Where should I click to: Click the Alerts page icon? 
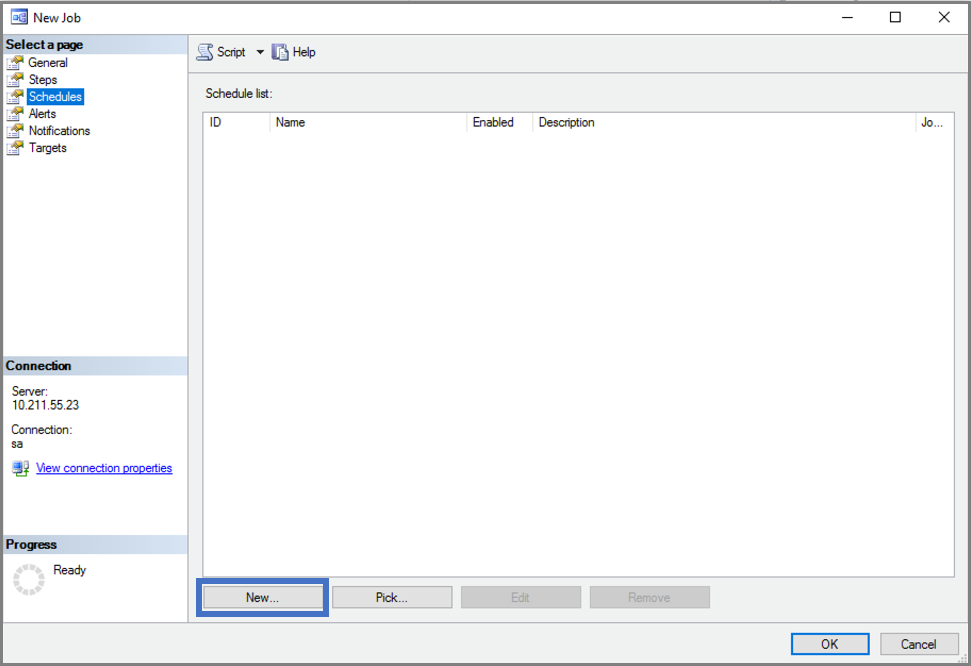click(x=15, y=114)
